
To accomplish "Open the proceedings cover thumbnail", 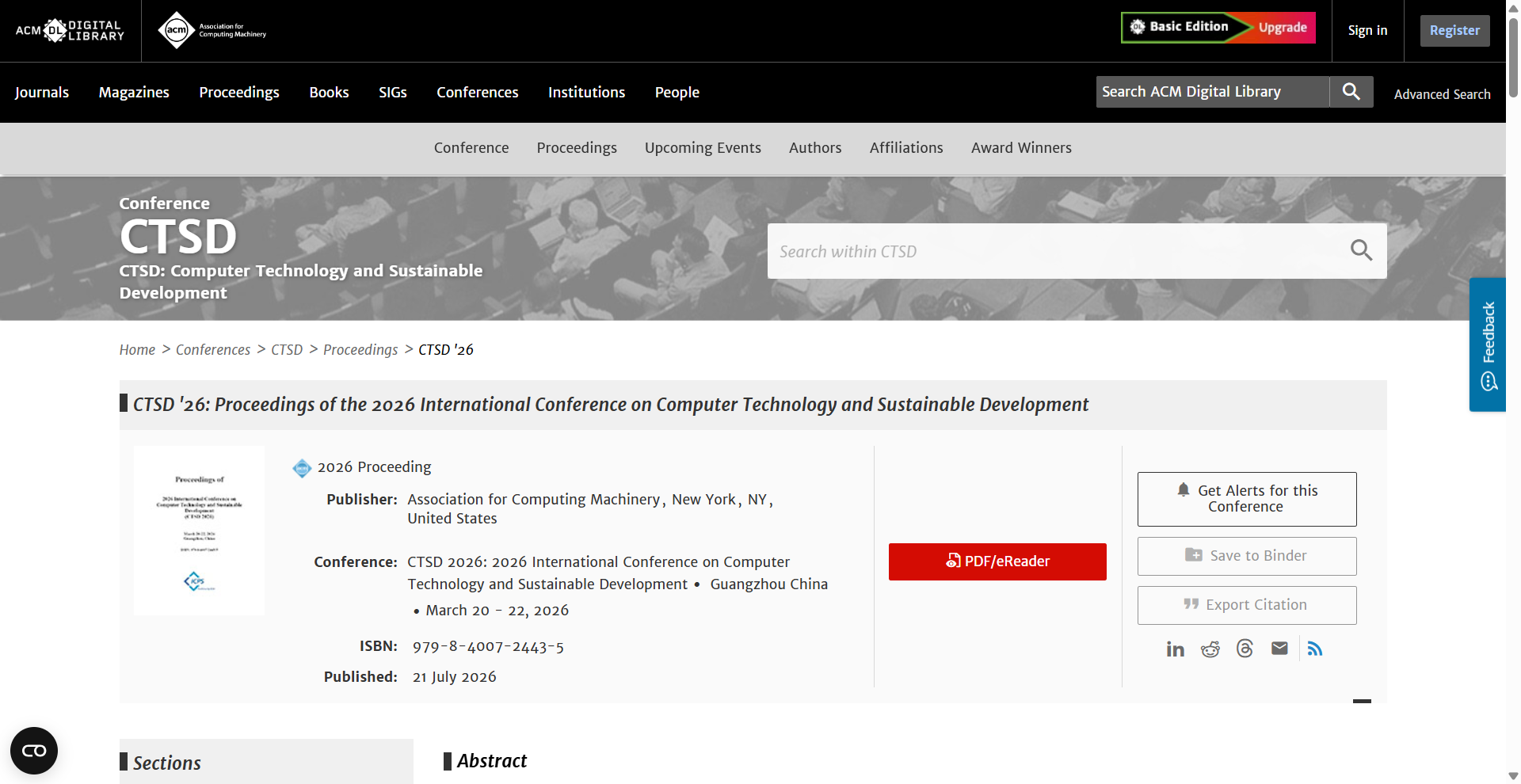I will point(200,531).
